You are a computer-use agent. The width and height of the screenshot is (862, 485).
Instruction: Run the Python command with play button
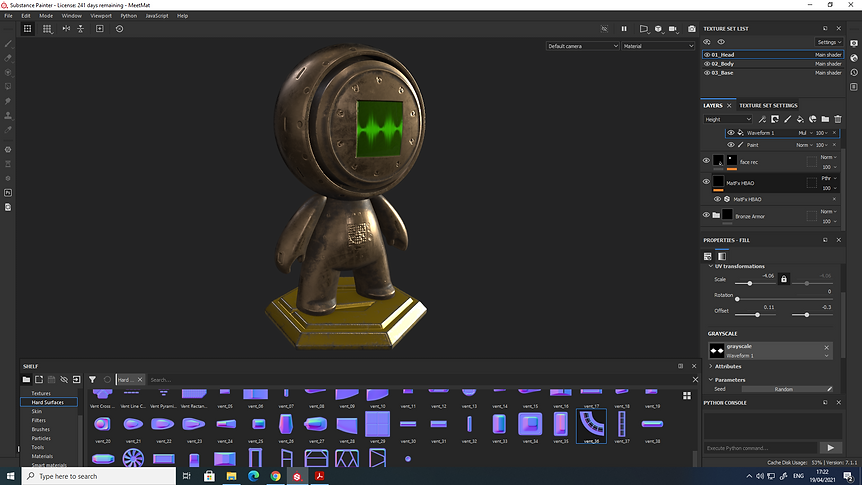[830, 448]
